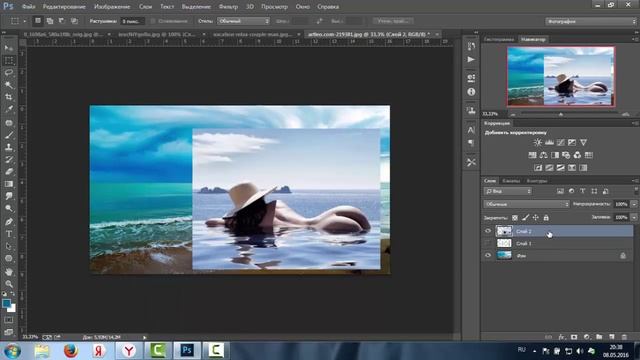Select the Crop tool

point(9,97)
